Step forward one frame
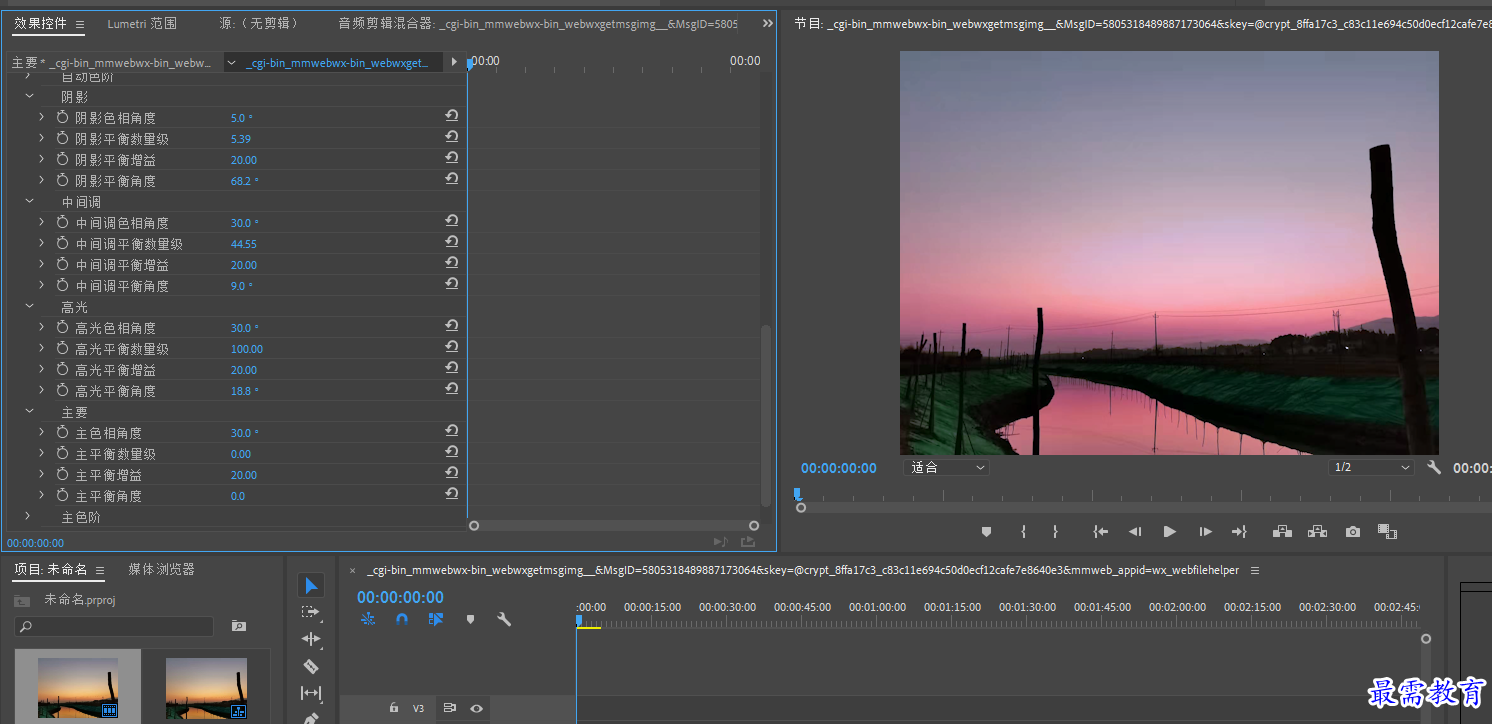1492x724 pixels. pos(1206,532)
